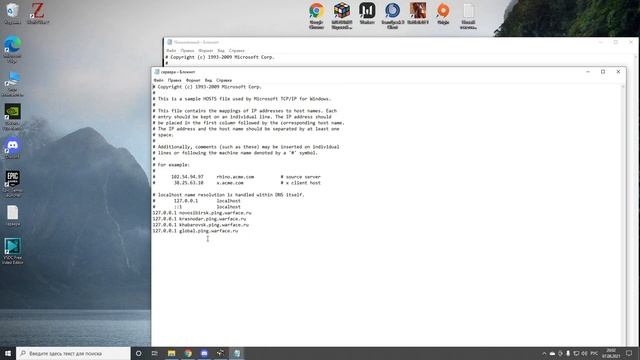Open Формат menu in front Notepad

193,80
